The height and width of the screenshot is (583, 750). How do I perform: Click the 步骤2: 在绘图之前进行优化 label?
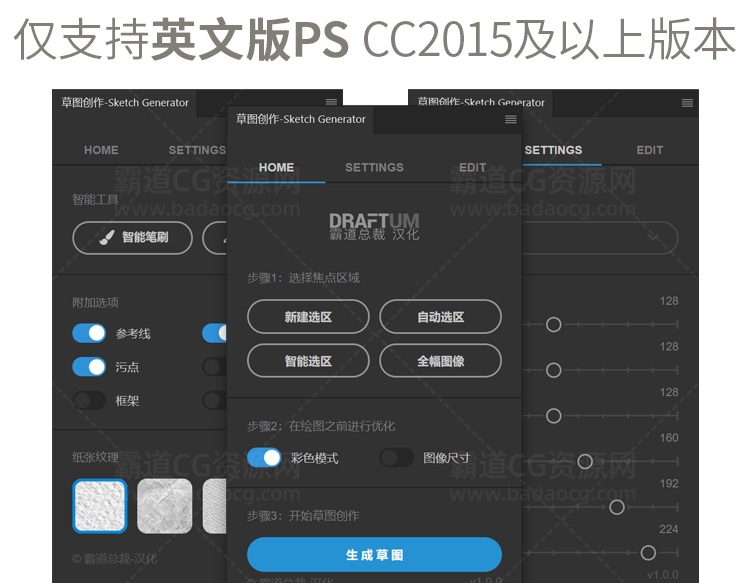click(321, 426)
